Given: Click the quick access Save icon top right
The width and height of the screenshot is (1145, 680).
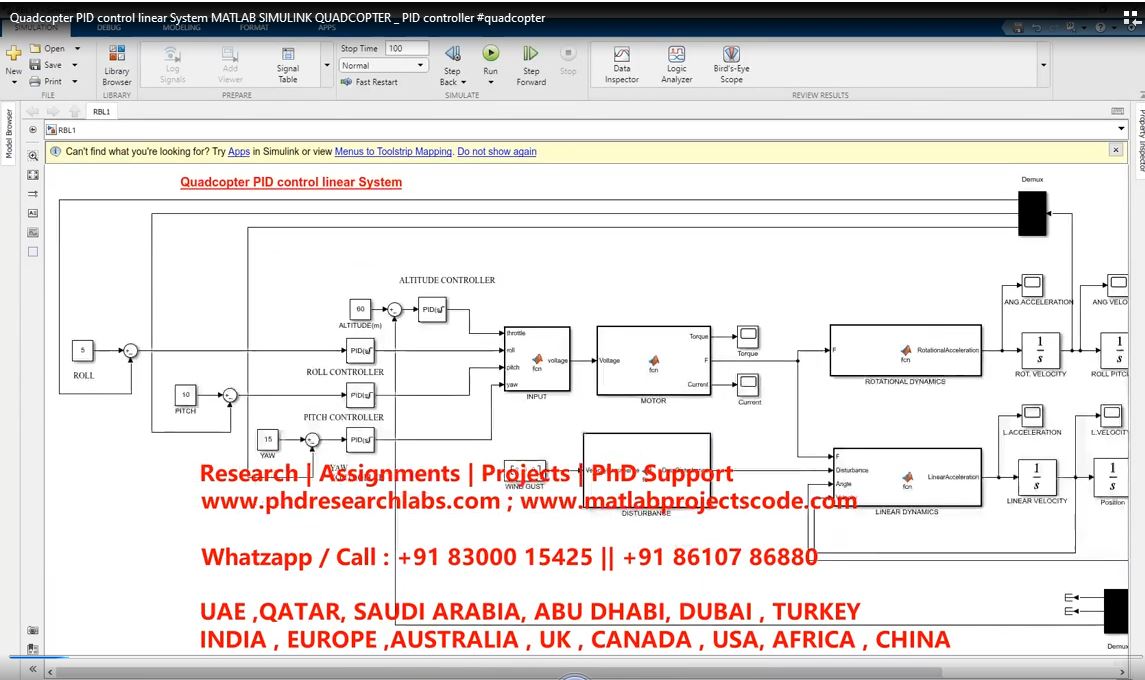Looking at the screenshot, I should point(1018,28).
